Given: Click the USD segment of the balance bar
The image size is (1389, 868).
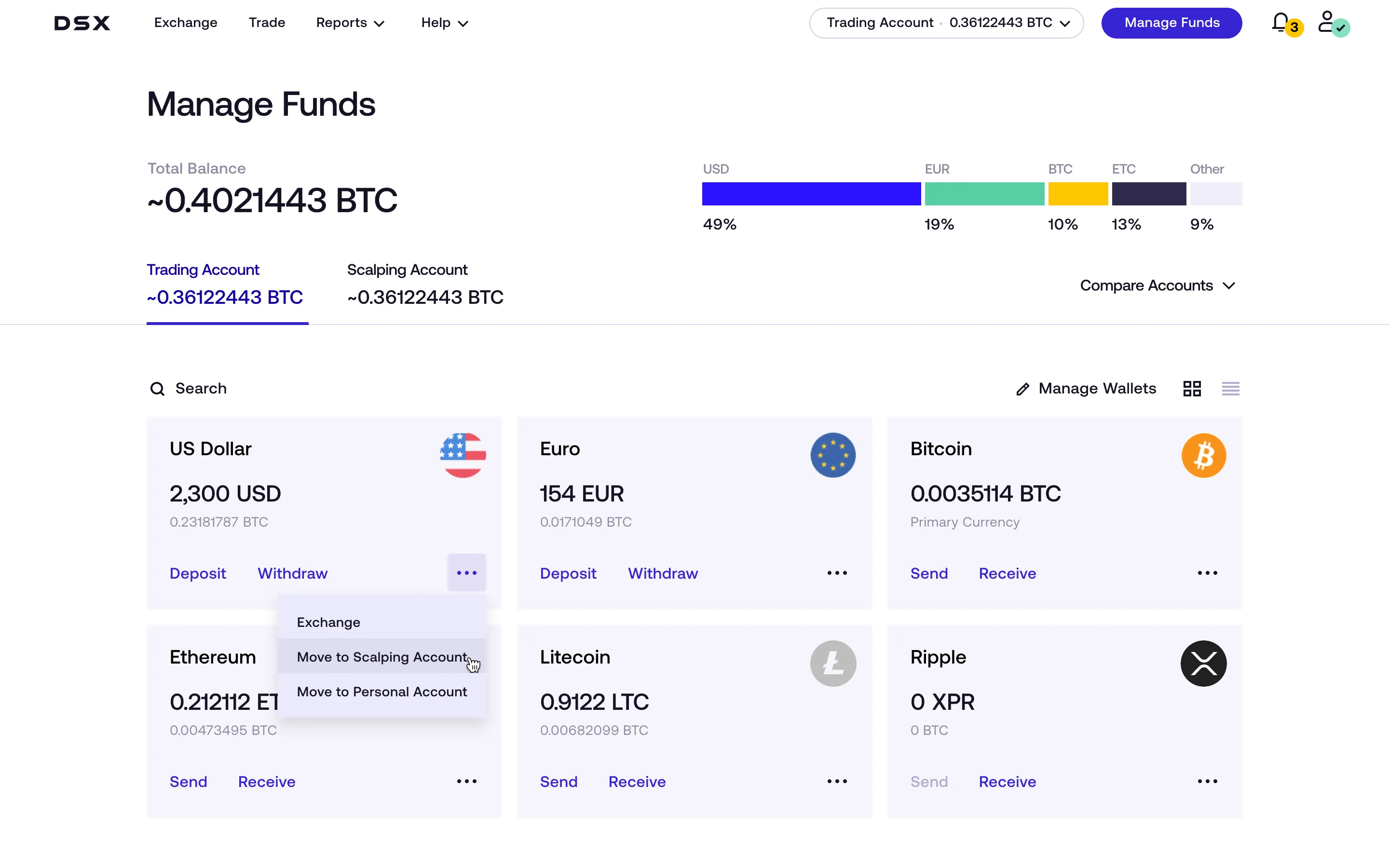Looking at the screenshot, I should 810,194.
